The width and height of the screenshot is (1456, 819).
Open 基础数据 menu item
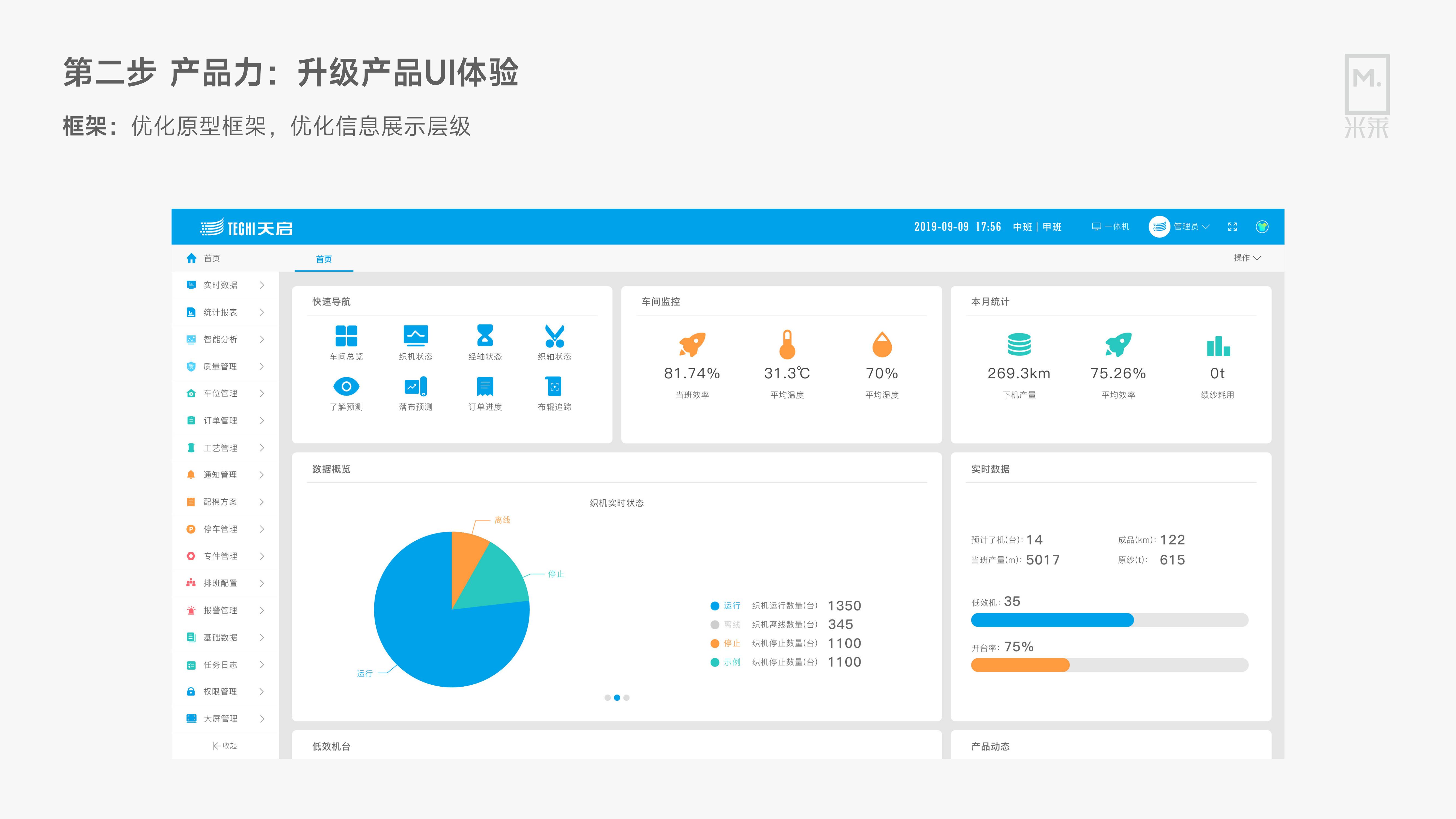[226, 637]
